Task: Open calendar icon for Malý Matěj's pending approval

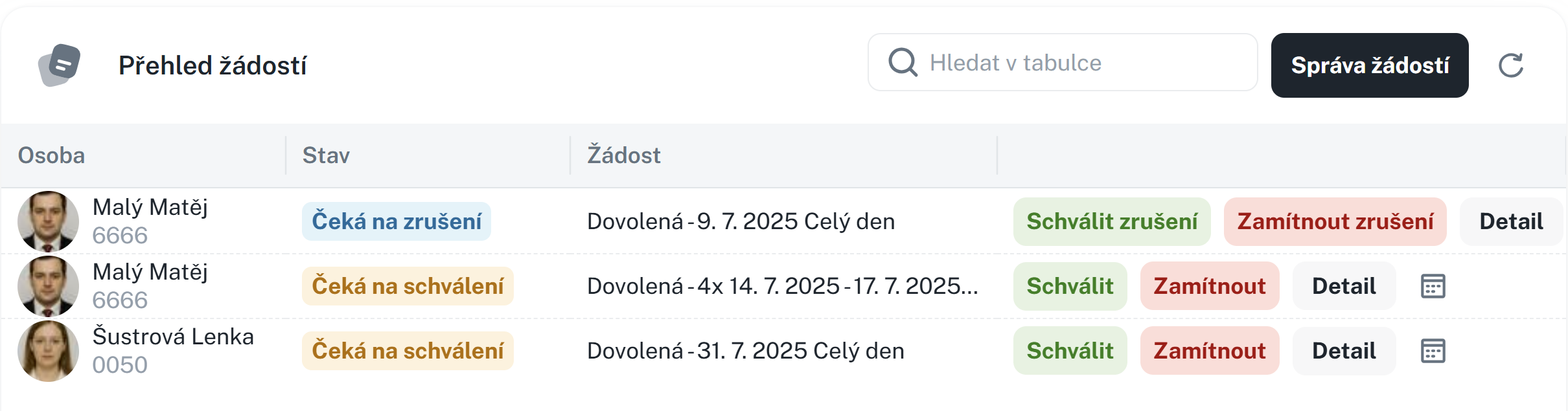Action: tap(1433, 286)
